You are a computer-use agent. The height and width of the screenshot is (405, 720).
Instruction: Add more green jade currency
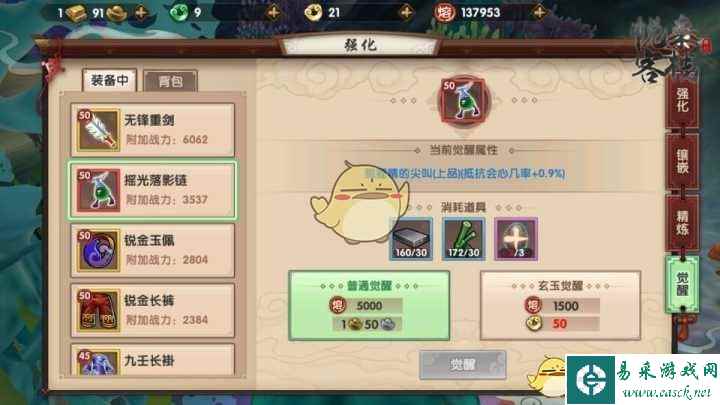(274, 12)
